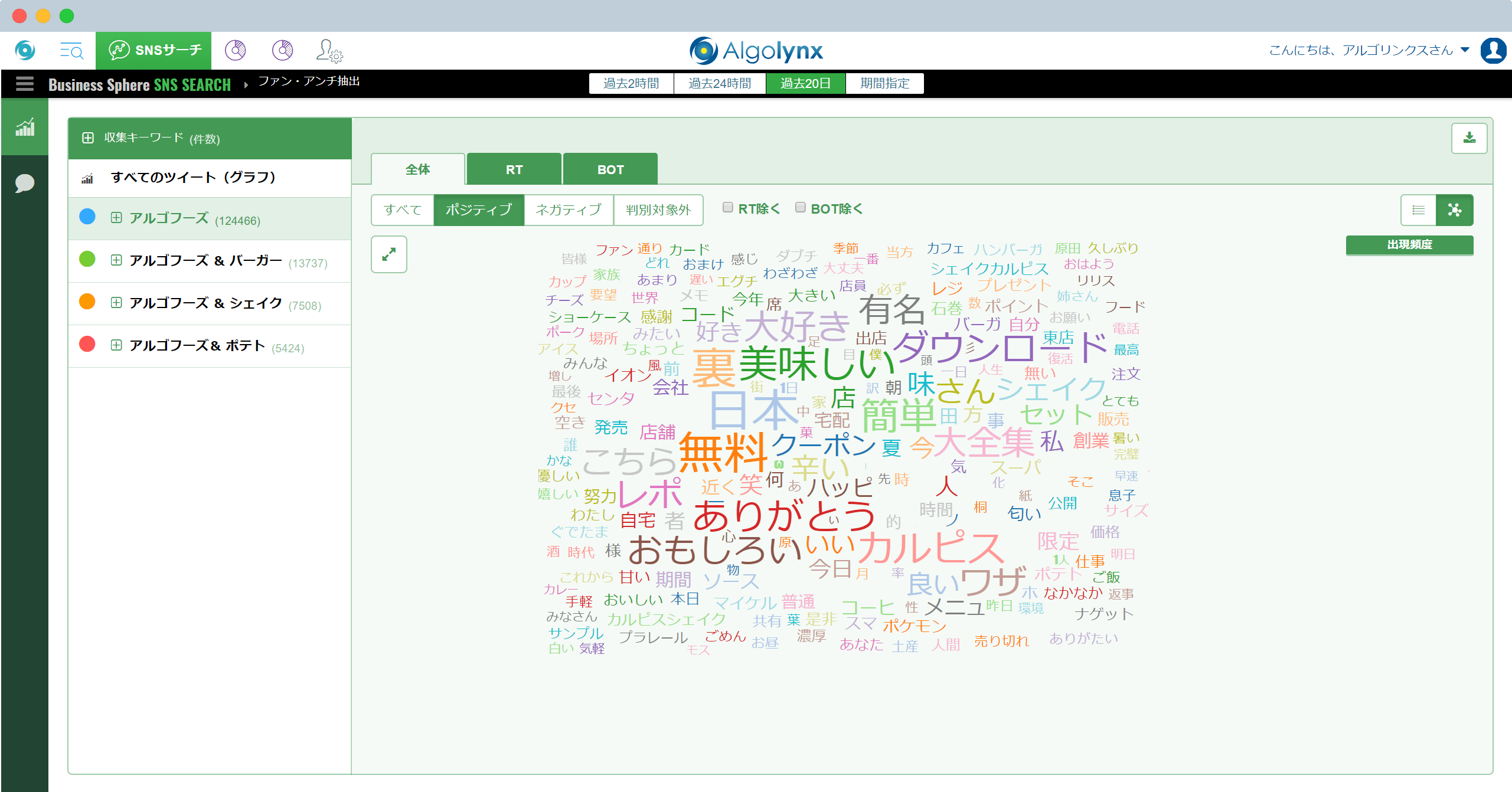Click the 過去24時間 period button
The image size is (1512, 792).
(719, 84)
